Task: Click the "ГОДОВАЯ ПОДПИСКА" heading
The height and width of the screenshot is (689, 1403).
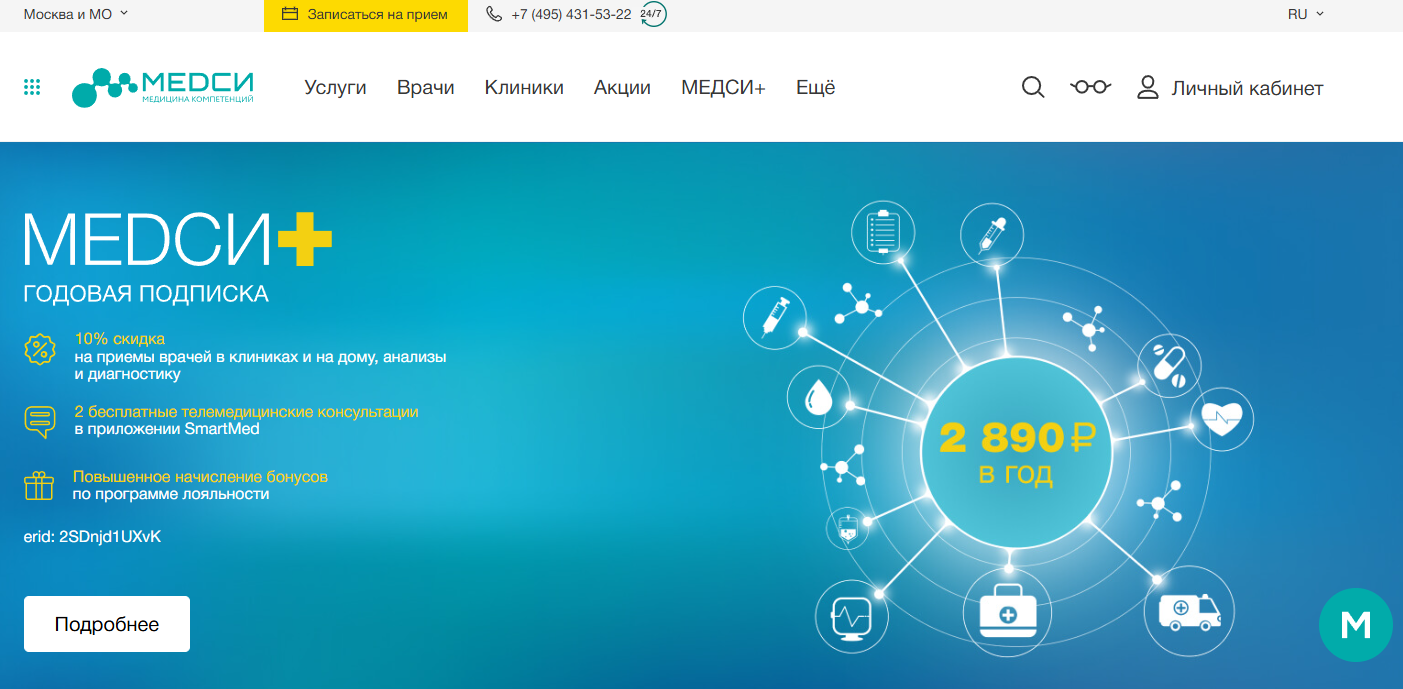Action: coord(146,294)
